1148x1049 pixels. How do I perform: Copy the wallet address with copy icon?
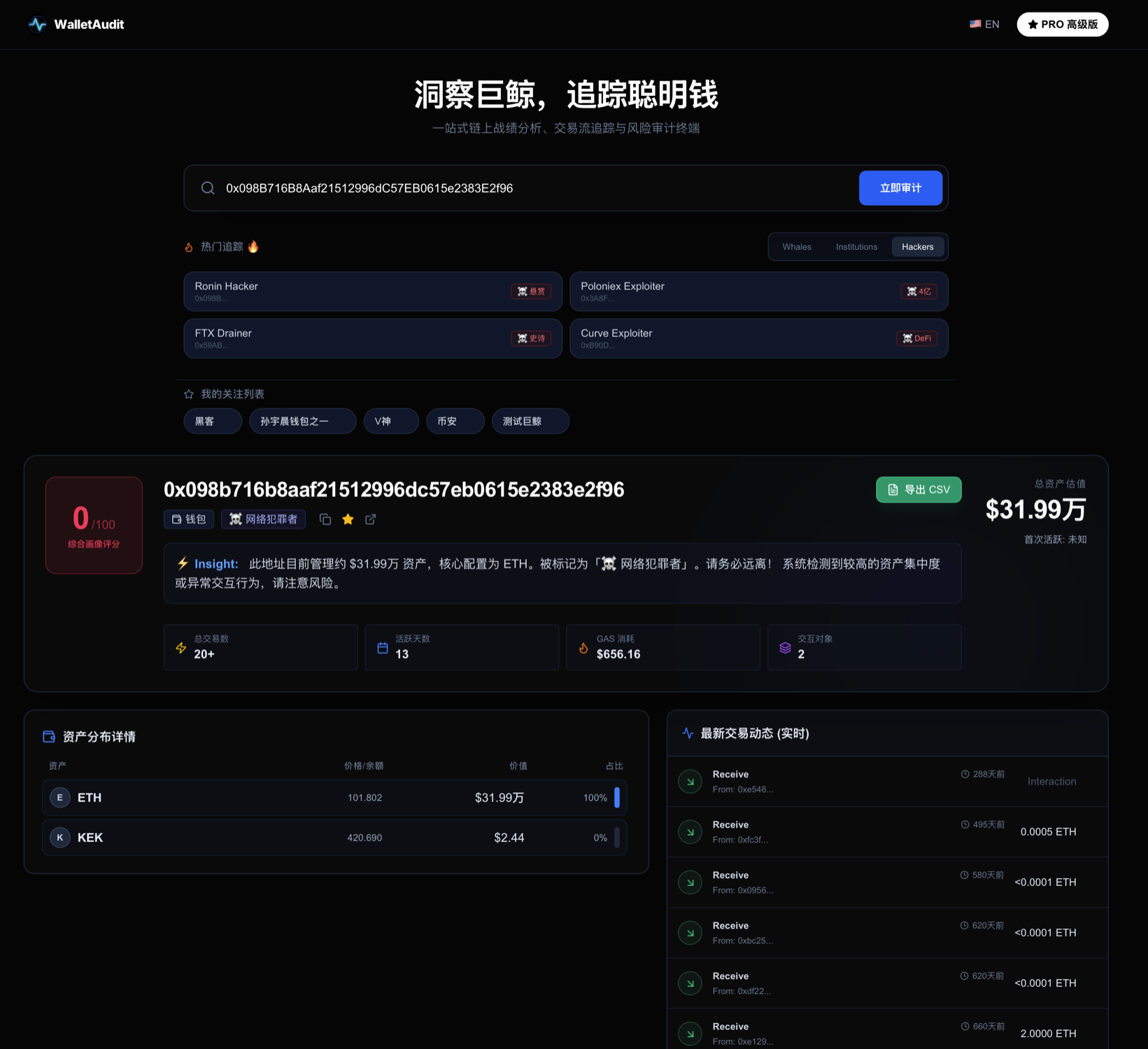click(x=325, y=519)
